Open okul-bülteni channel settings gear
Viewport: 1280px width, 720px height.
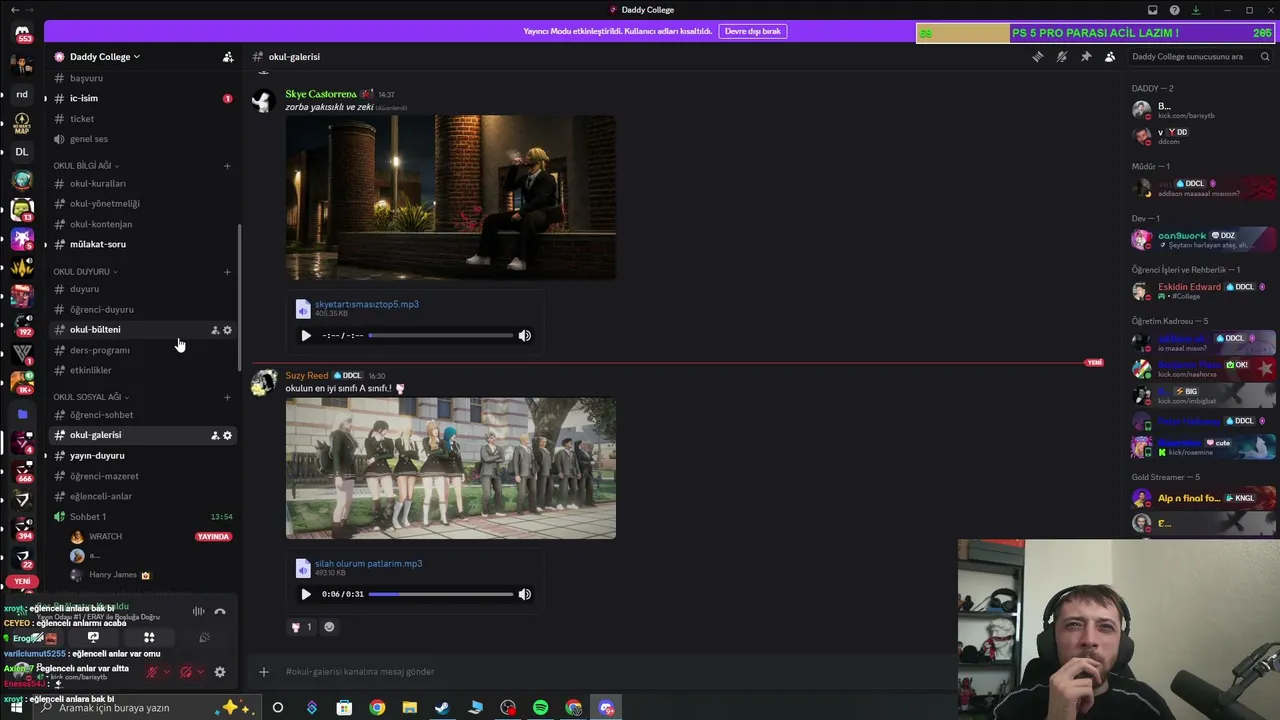[x=227, y=330]
